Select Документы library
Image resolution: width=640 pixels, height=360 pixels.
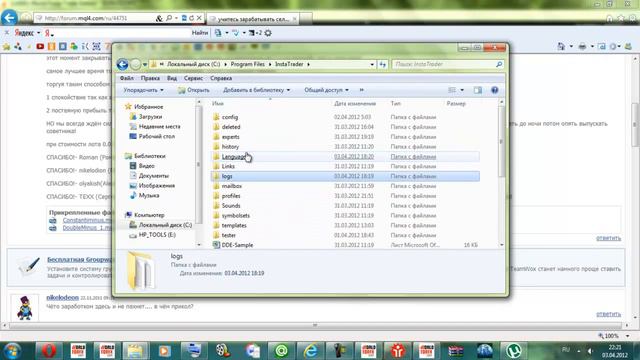tap(153, 176)
